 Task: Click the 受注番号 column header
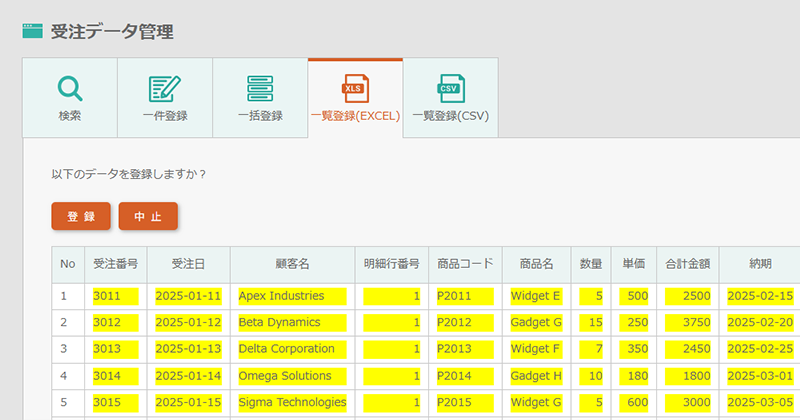click(x=116, y=264)
